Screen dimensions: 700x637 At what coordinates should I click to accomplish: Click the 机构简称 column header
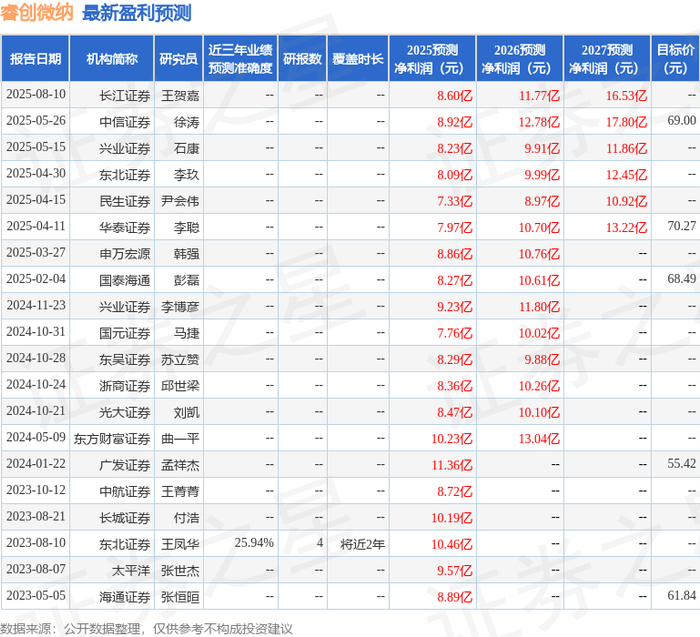(112, 58)
